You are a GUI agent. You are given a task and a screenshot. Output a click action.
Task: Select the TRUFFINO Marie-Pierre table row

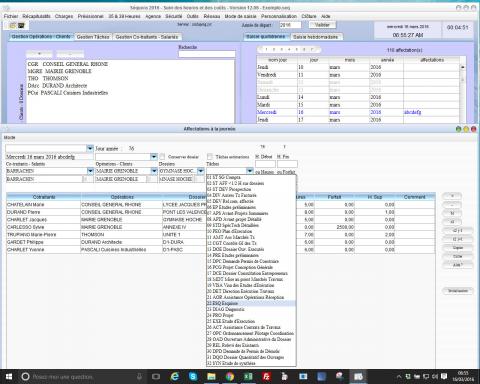(221, 235)
